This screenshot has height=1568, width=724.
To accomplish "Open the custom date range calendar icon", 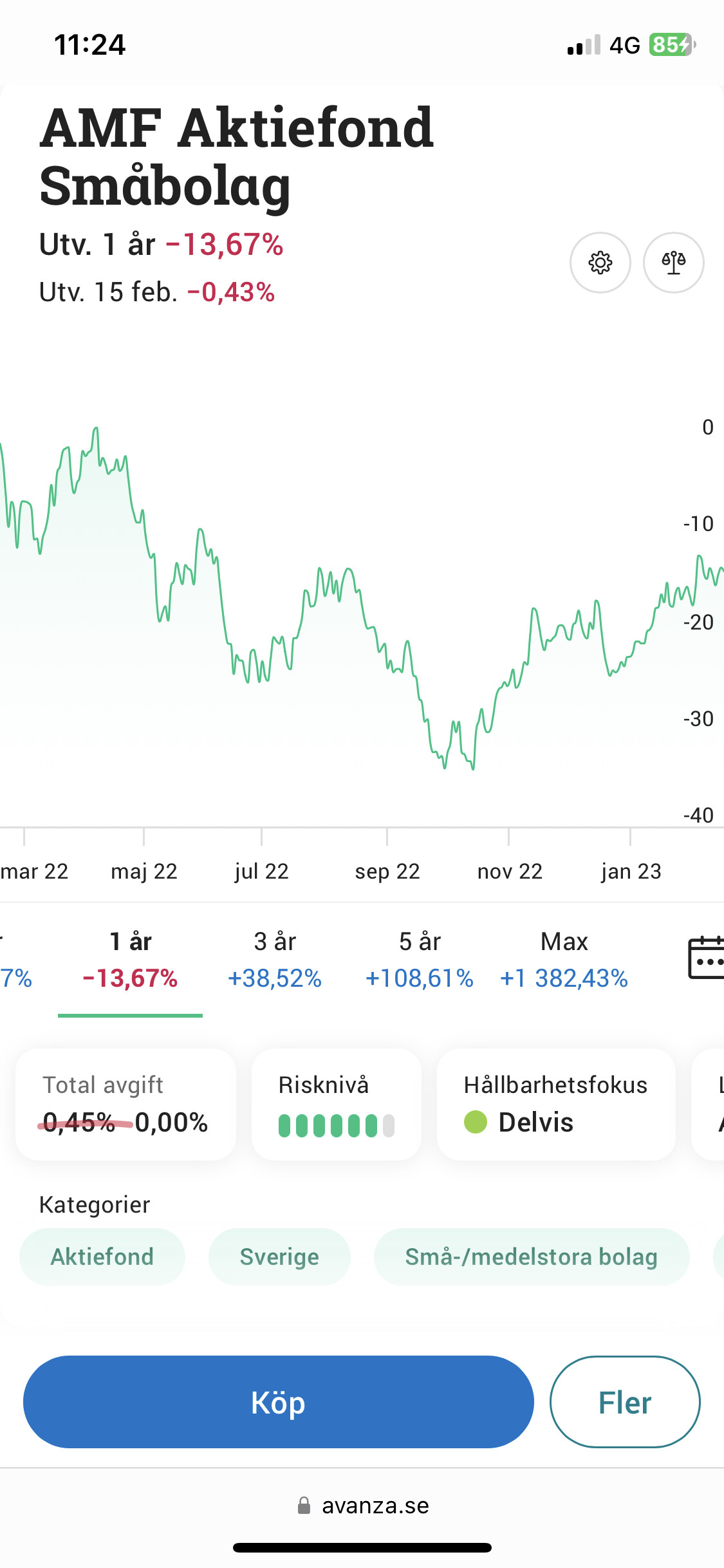I will click(705, 958).
